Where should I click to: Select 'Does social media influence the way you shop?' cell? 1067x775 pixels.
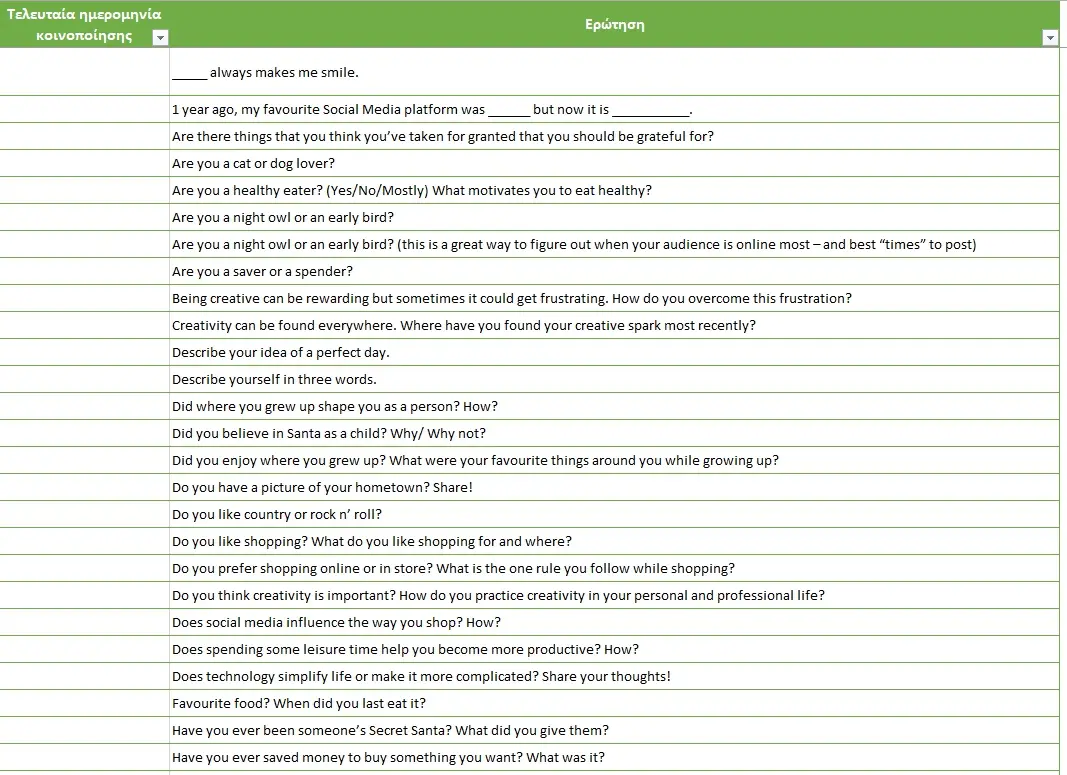[x=614, y=623]
